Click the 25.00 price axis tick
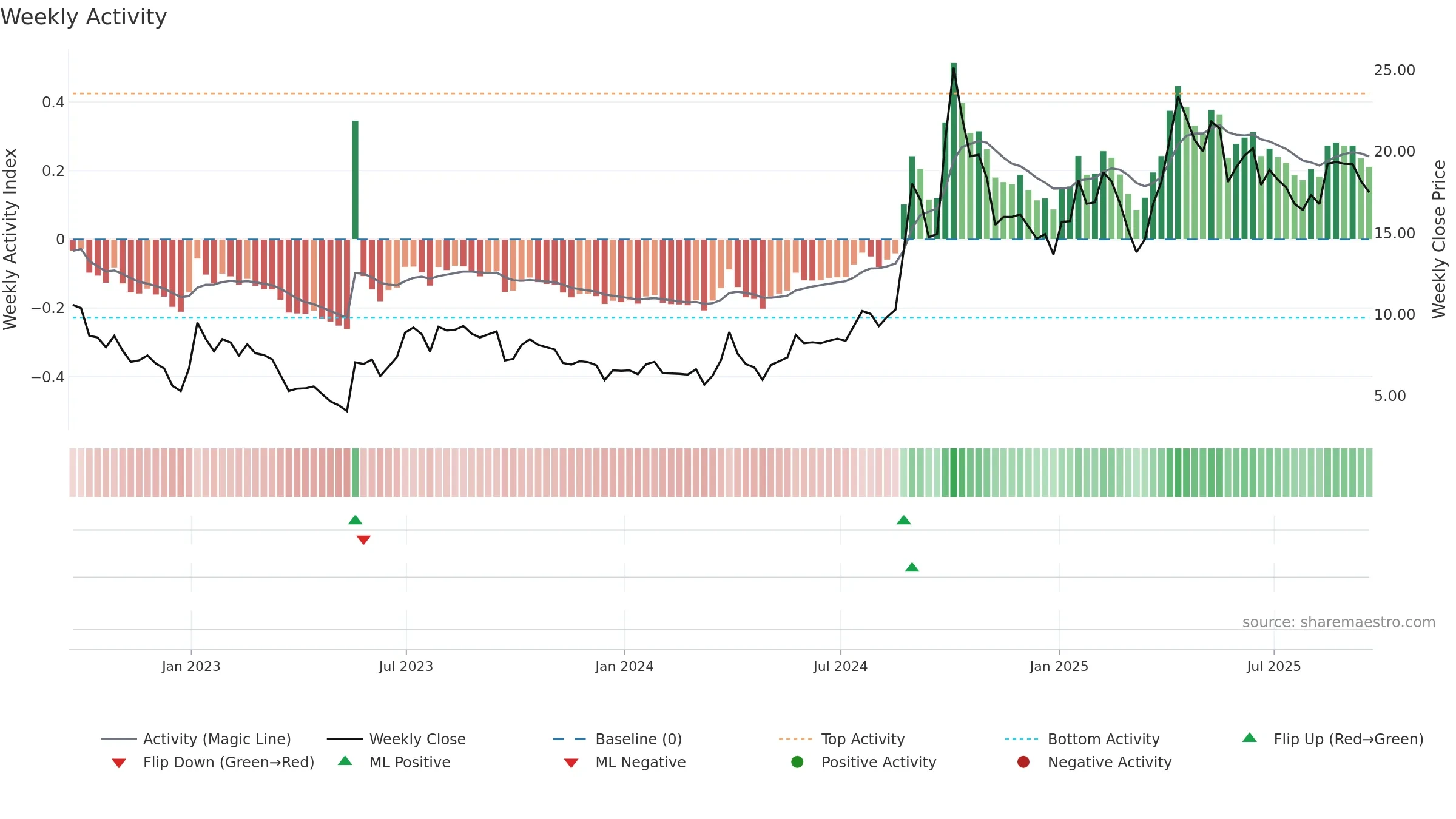 (x=1394, y=70)
